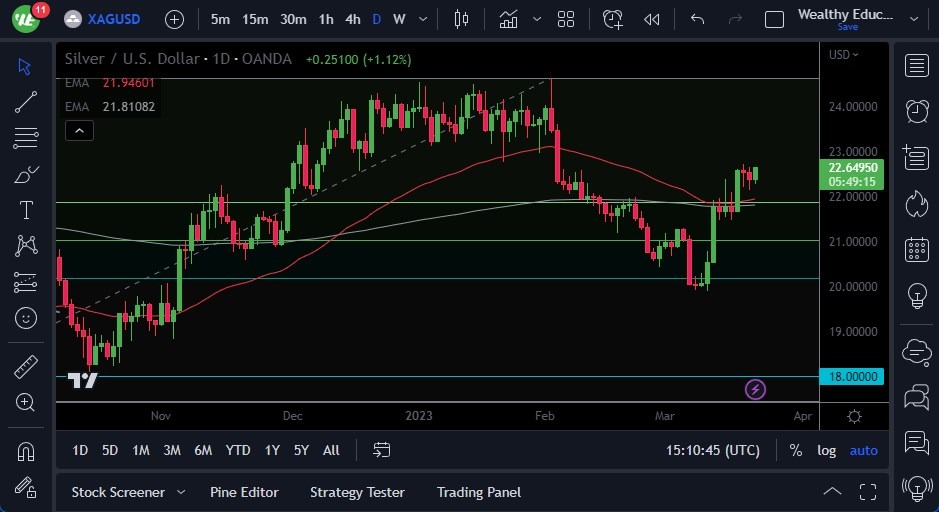Add a symbol to compare
Screen dimensions: 939x512
click(174, 20)
